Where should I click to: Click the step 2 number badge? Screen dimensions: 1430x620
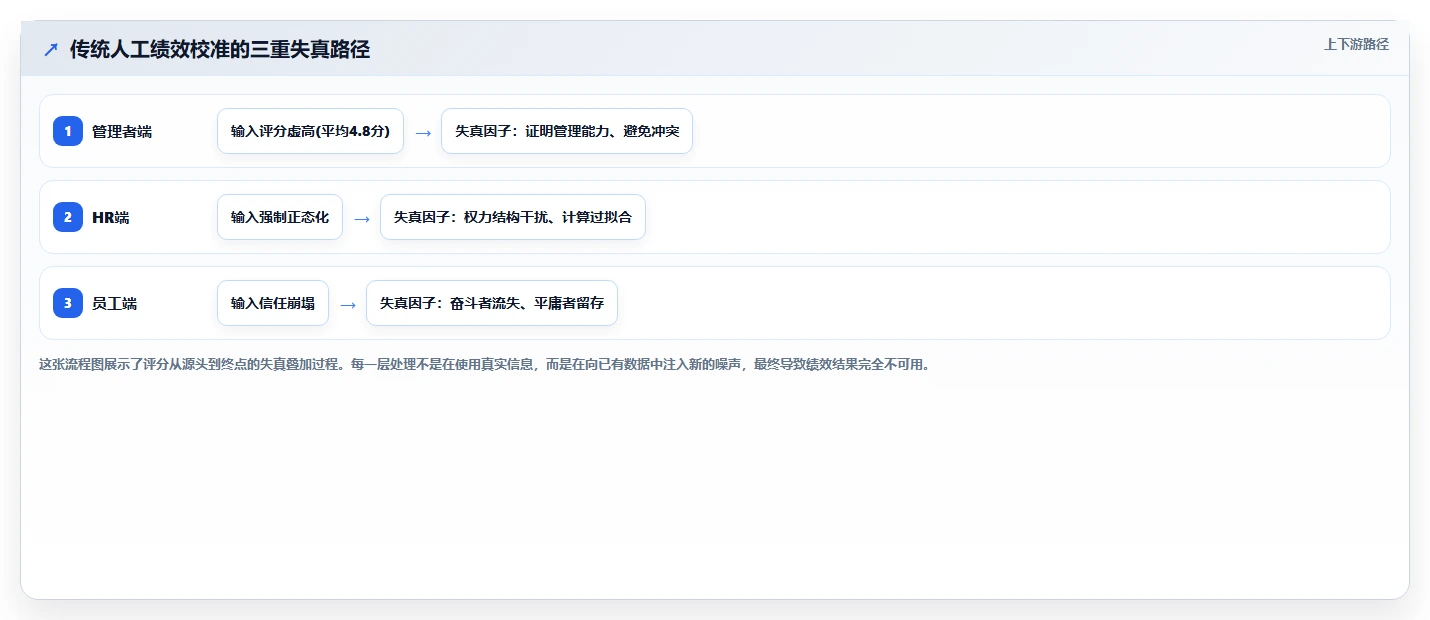68,217
